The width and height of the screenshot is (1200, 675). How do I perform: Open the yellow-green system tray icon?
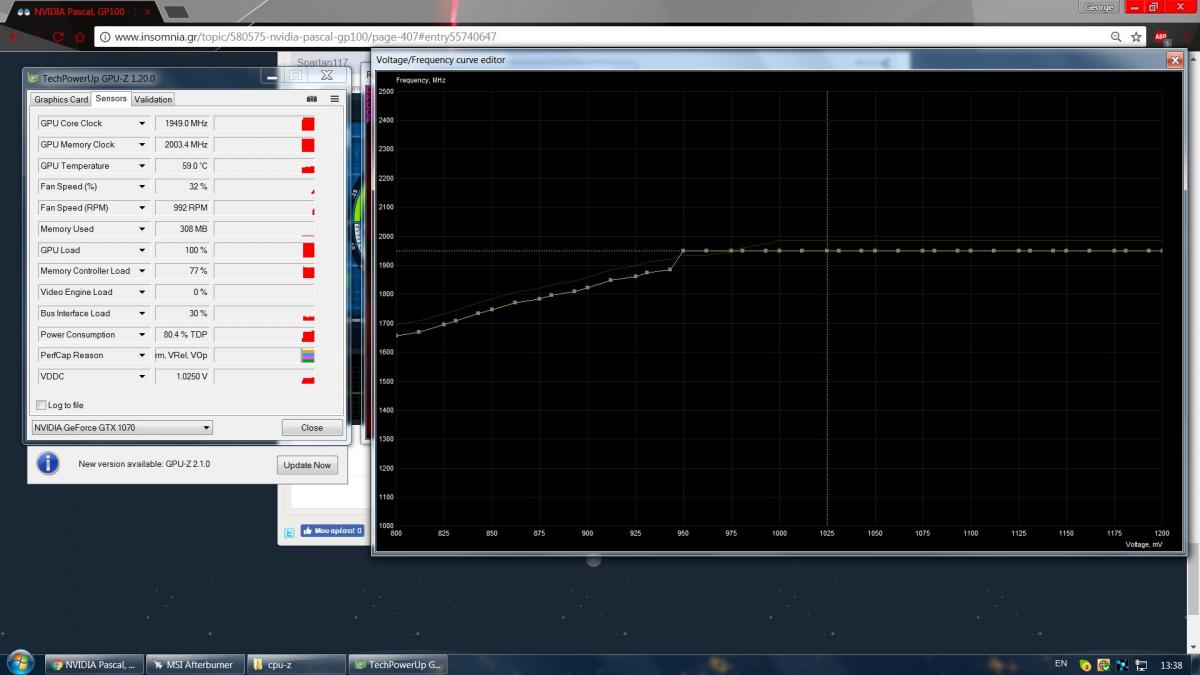1085,664
